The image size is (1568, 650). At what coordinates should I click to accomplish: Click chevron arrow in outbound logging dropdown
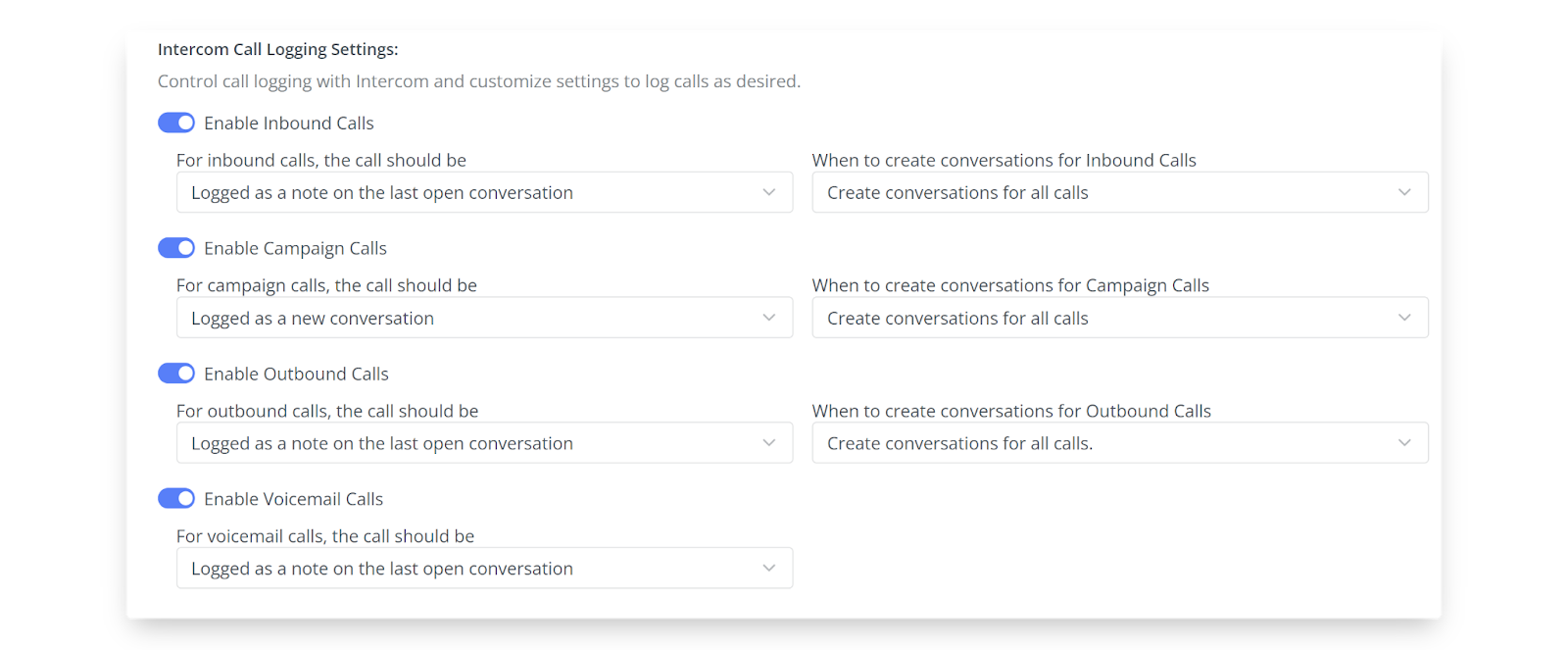[769, 443]
